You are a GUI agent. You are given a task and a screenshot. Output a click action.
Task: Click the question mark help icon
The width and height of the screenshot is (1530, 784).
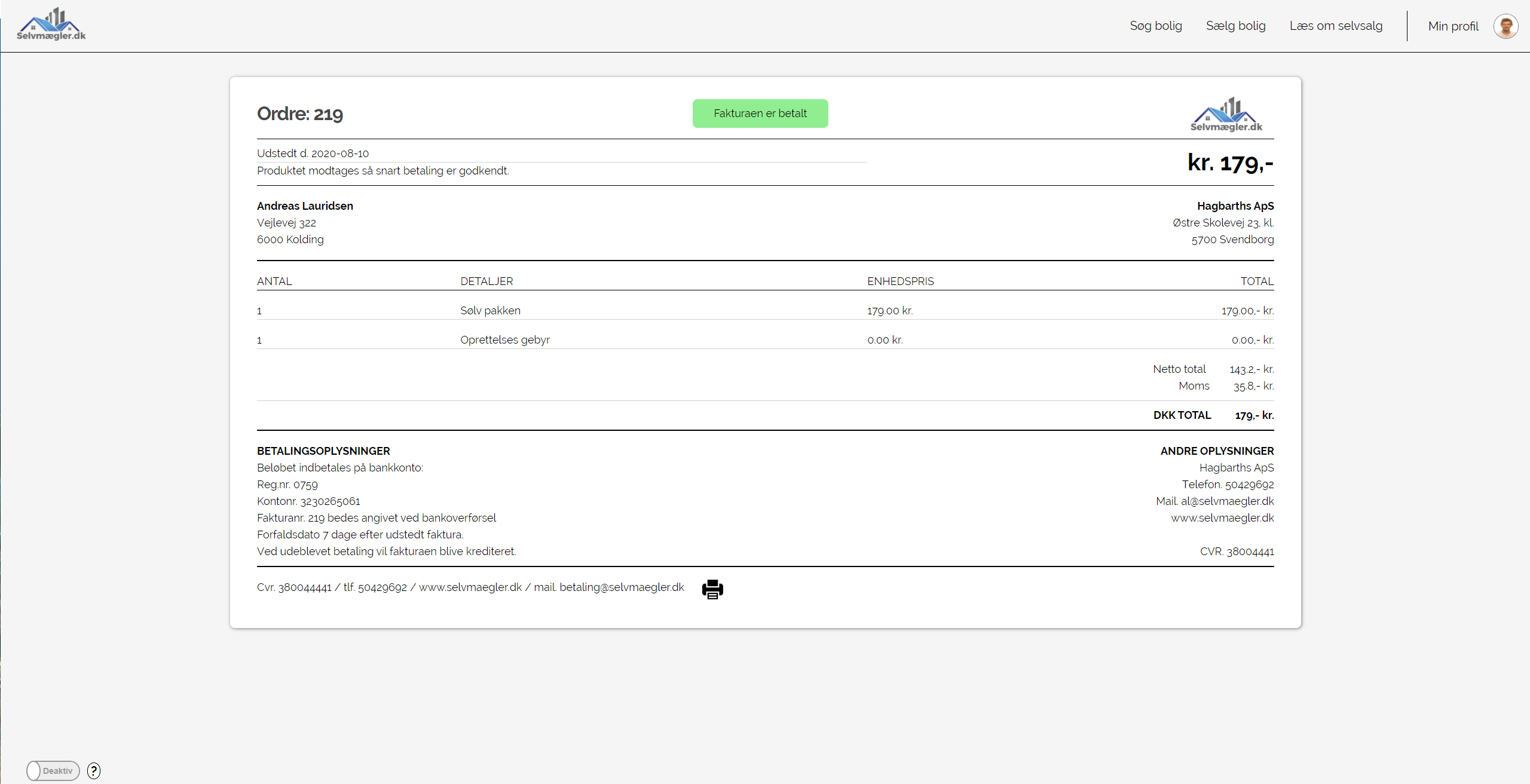94,770
